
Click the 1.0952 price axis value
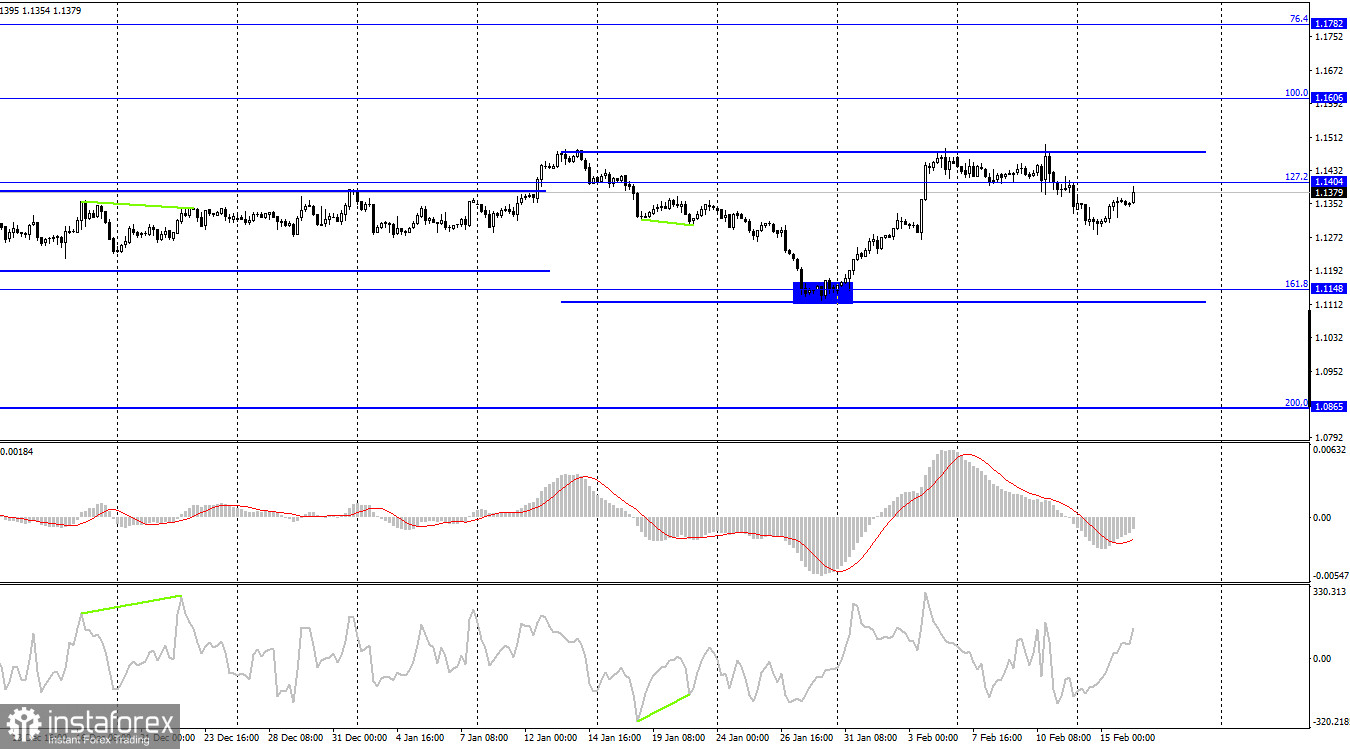(1329, 372)
